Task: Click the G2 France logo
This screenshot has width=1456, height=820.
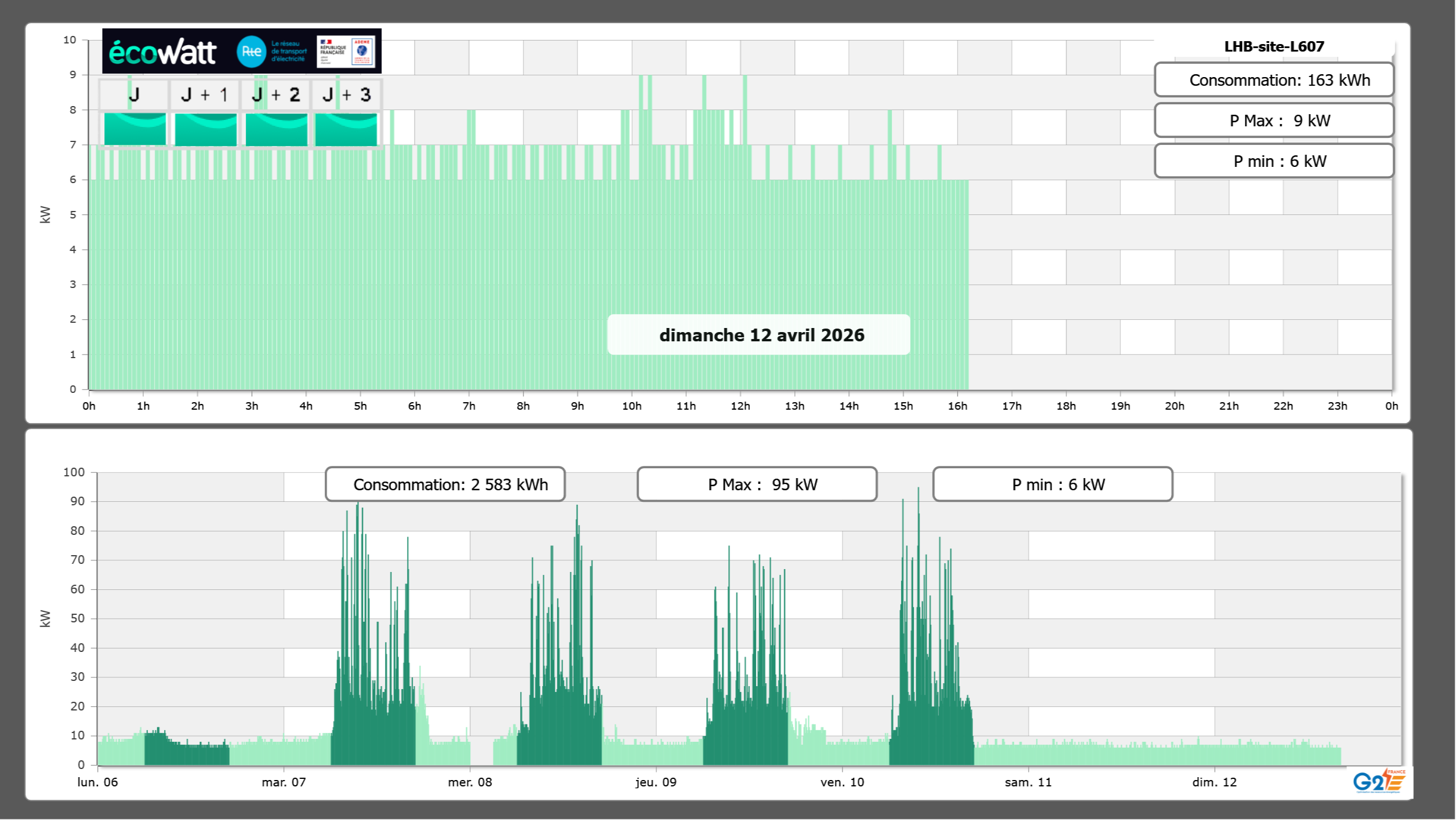Action: point(1378,782)
